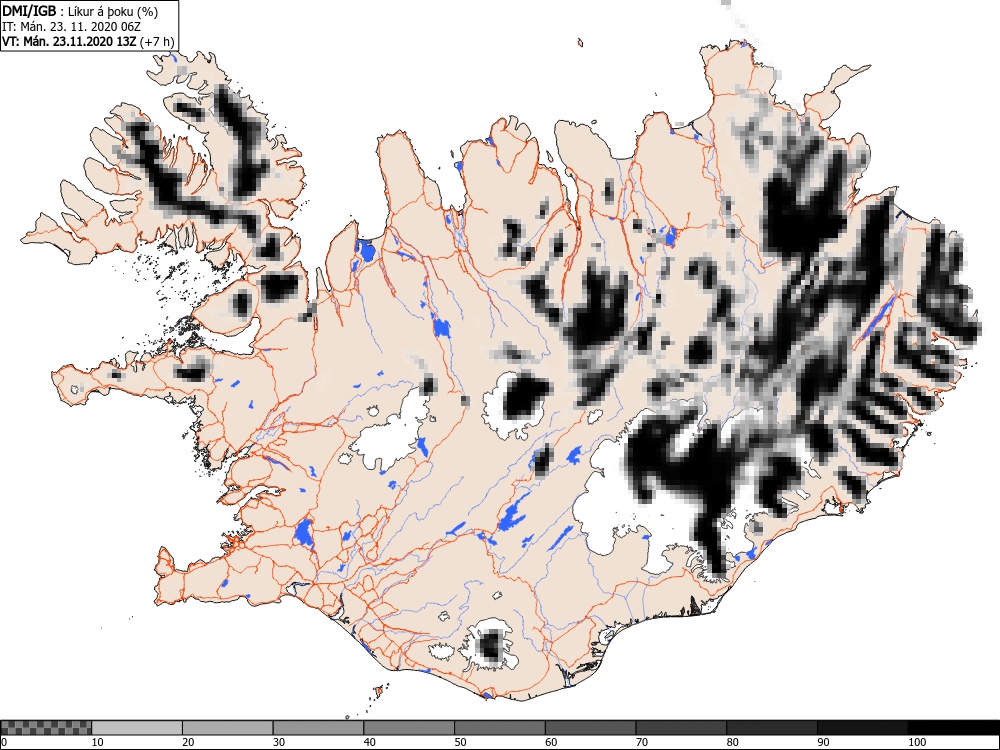
Task: Click the 80-90% near-black legend swatch
Action: coord(771,728)
